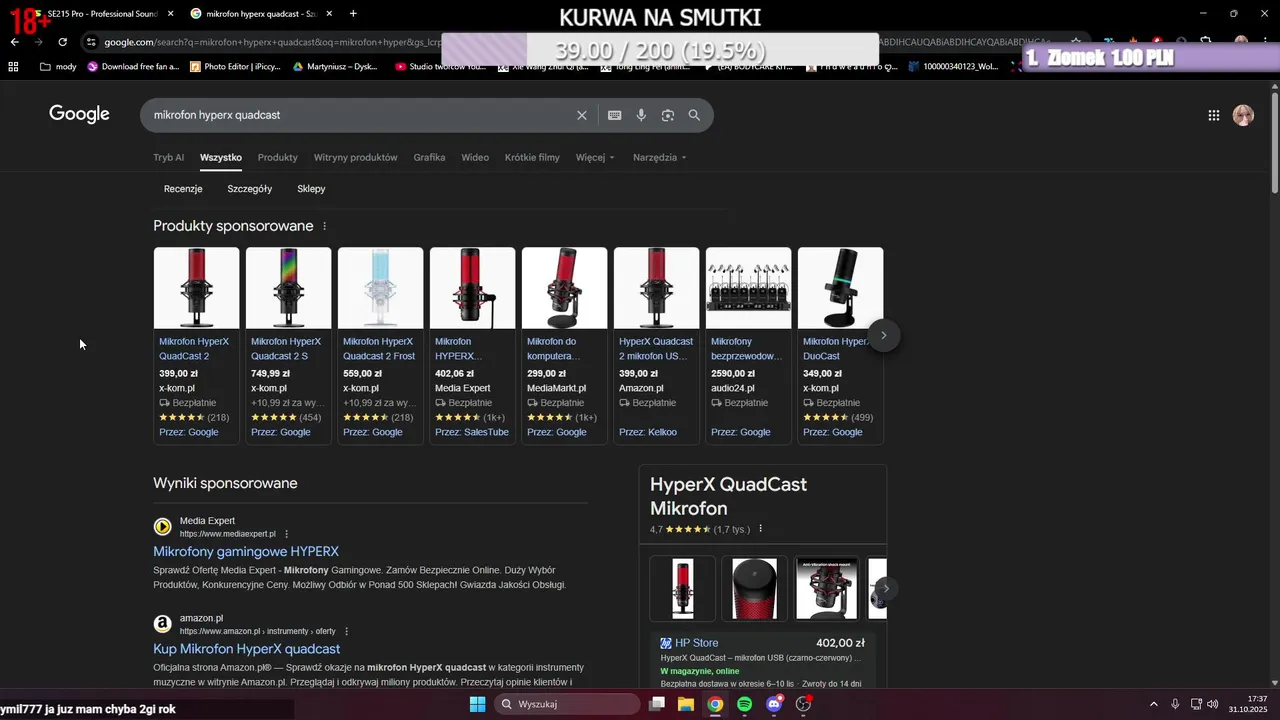Switch to 'Grafika' images tab

[429, 157]
